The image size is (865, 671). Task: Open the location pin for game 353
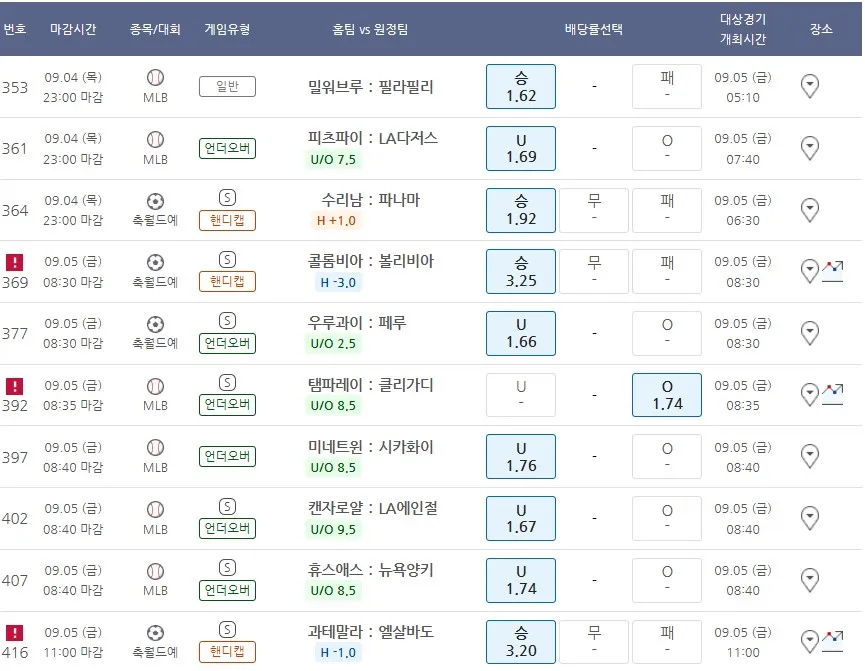point(810,86)
